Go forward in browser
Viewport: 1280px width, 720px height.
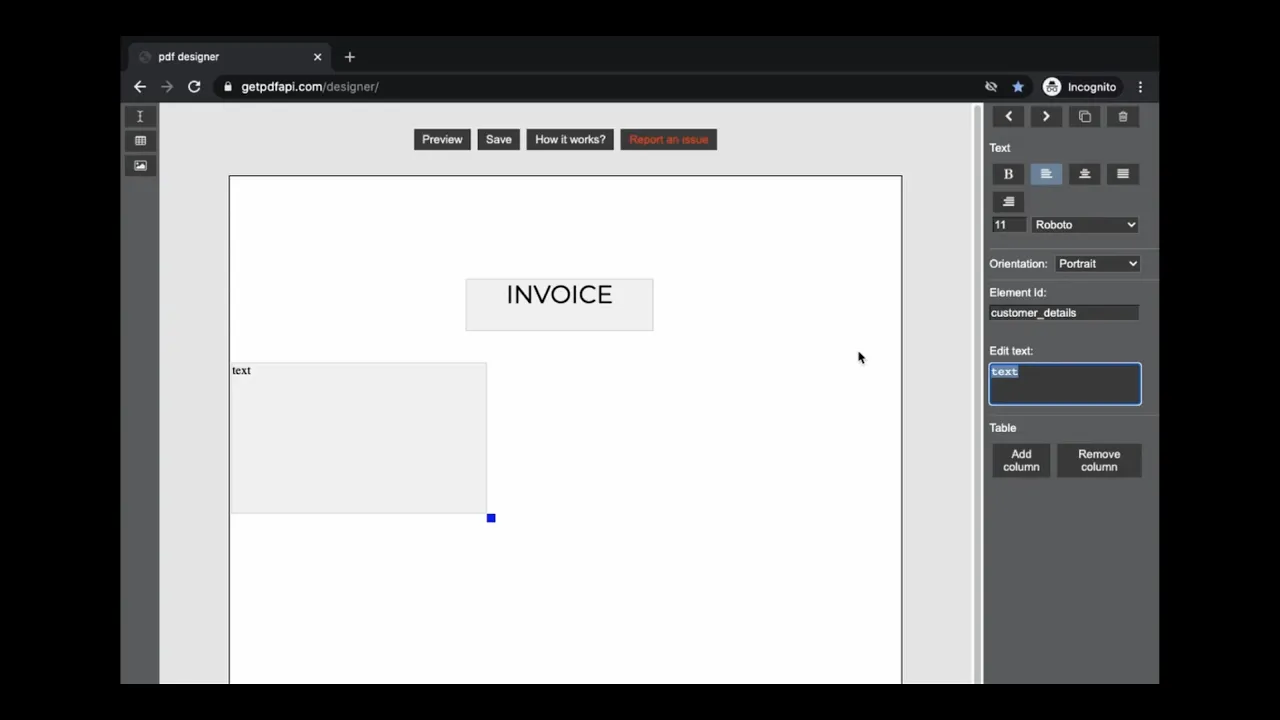167,87
